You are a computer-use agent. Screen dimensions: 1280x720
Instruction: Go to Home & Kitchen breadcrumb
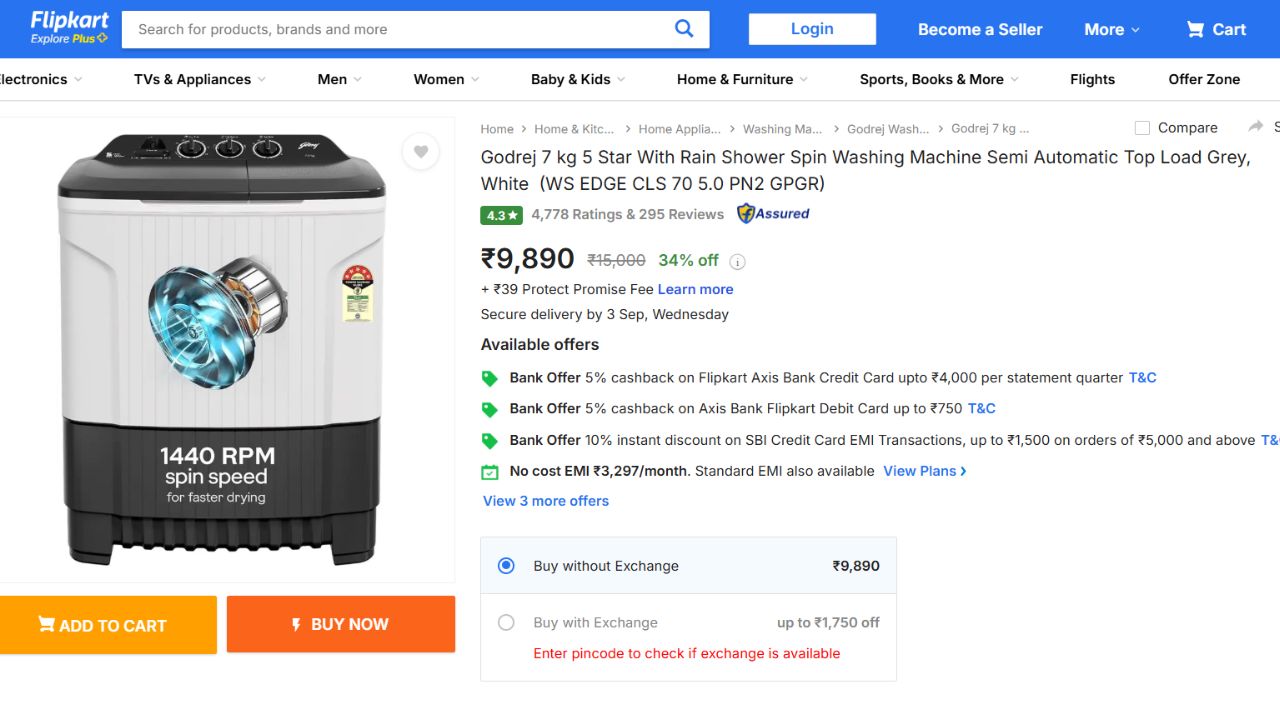[x=574, y=129]
